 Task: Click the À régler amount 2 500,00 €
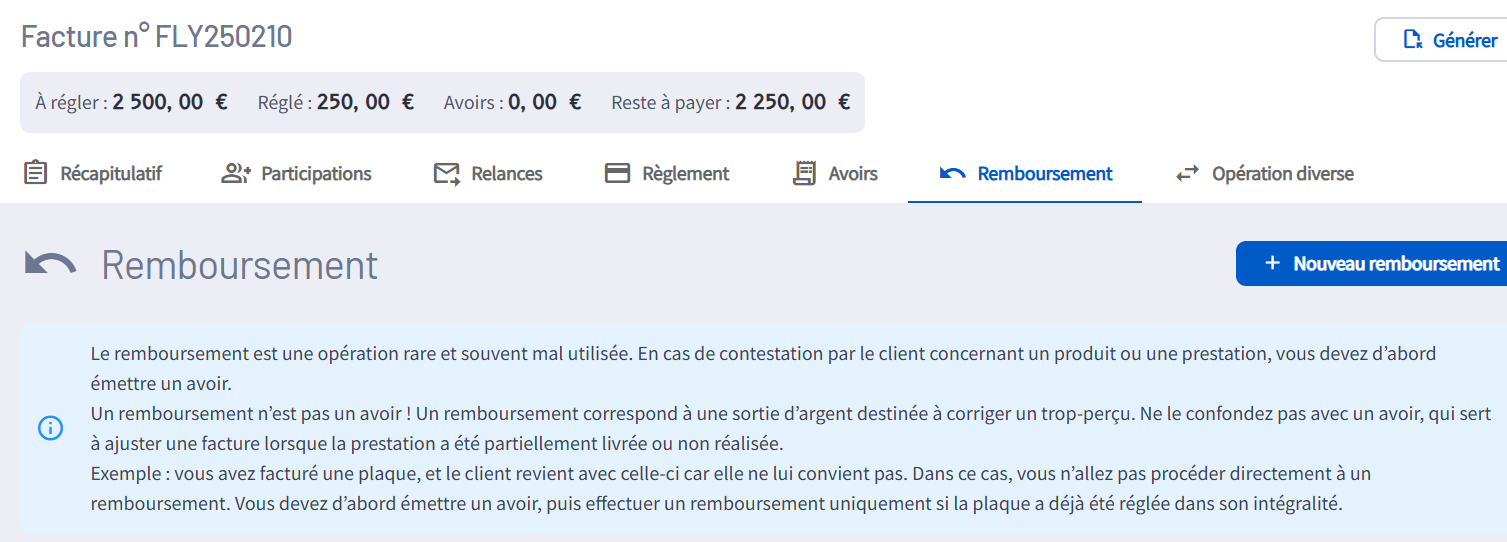170,102
